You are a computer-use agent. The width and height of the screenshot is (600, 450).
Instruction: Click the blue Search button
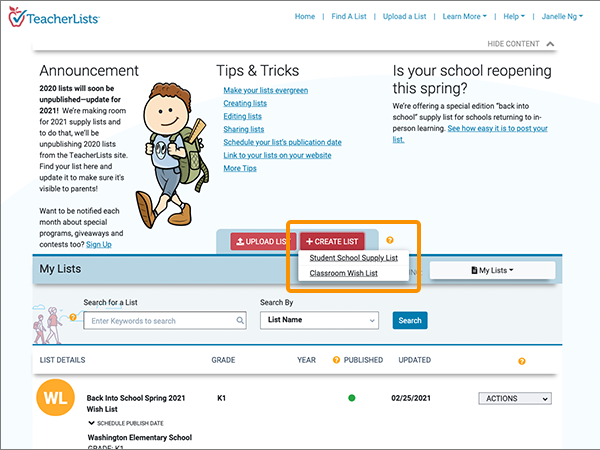point(410,320)
